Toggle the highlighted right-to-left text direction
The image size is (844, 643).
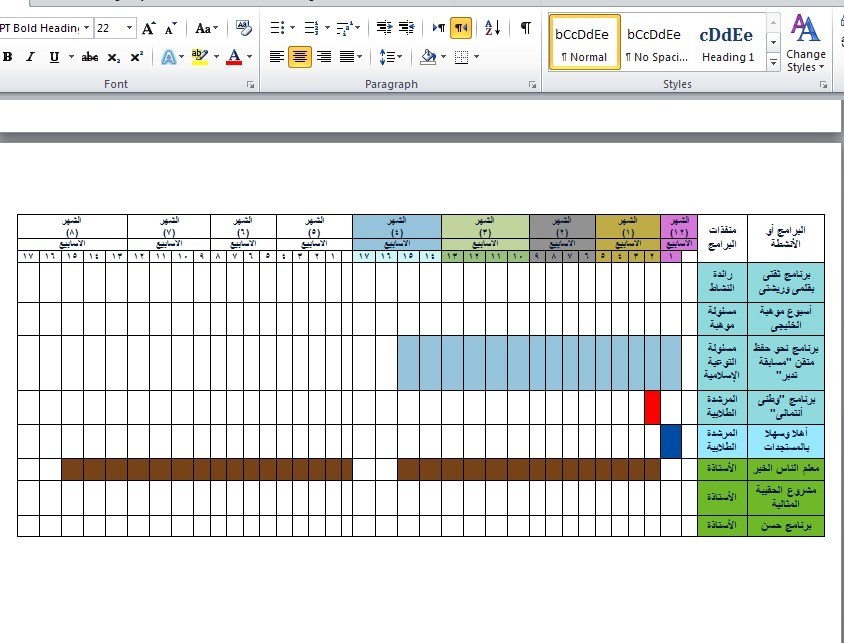click(461, 27)
